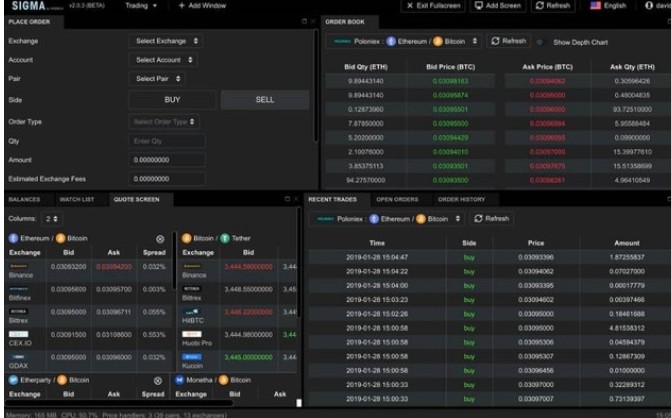This screenshot has width=671, height=418.
Task: Click bid price 0.03098163 in Order Book
Action: pyautogui.click(x=450, y=81)
